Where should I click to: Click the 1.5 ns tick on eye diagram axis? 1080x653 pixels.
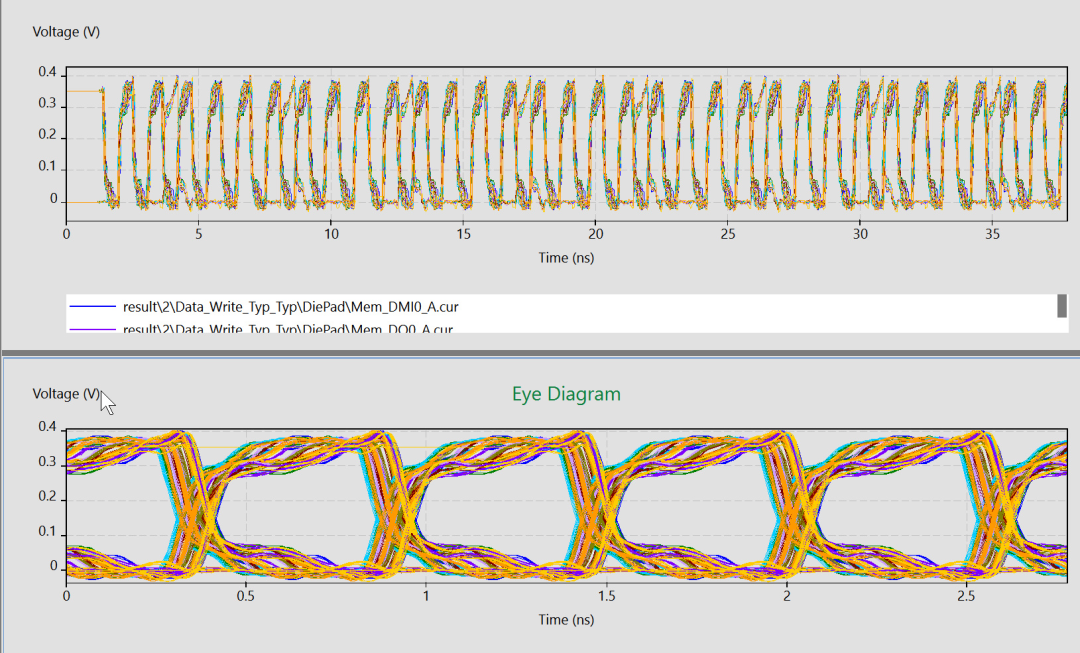[x=606, y=596]
